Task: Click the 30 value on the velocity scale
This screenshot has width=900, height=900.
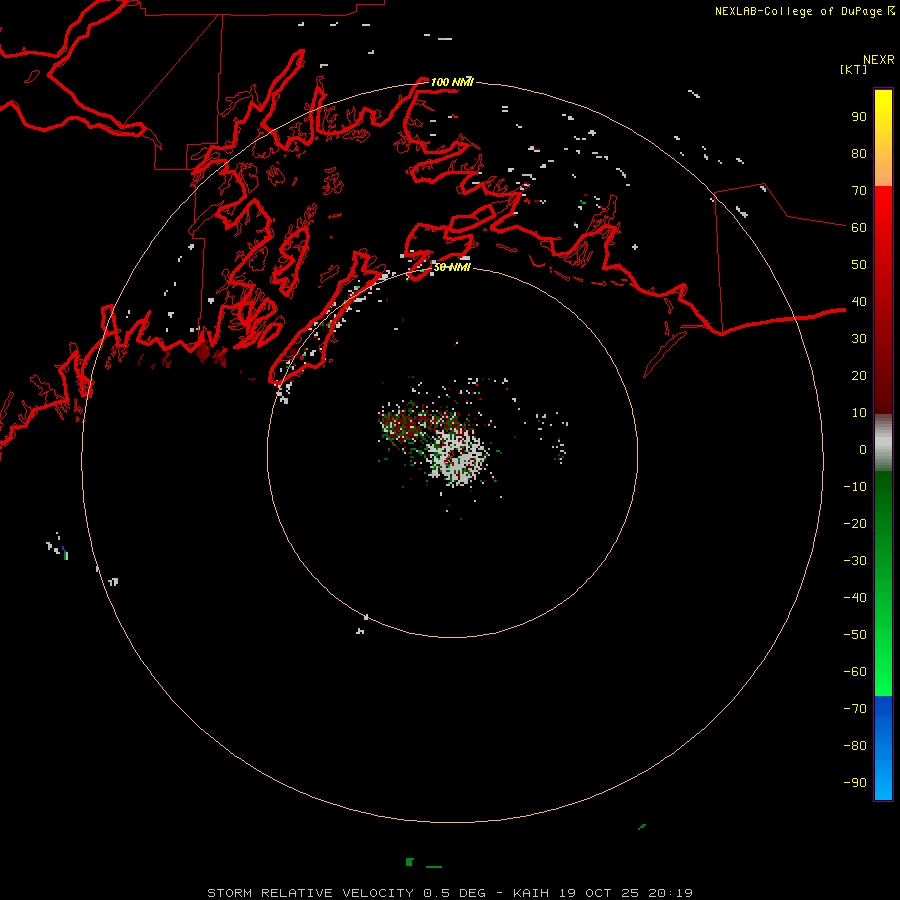Action: 859,339
